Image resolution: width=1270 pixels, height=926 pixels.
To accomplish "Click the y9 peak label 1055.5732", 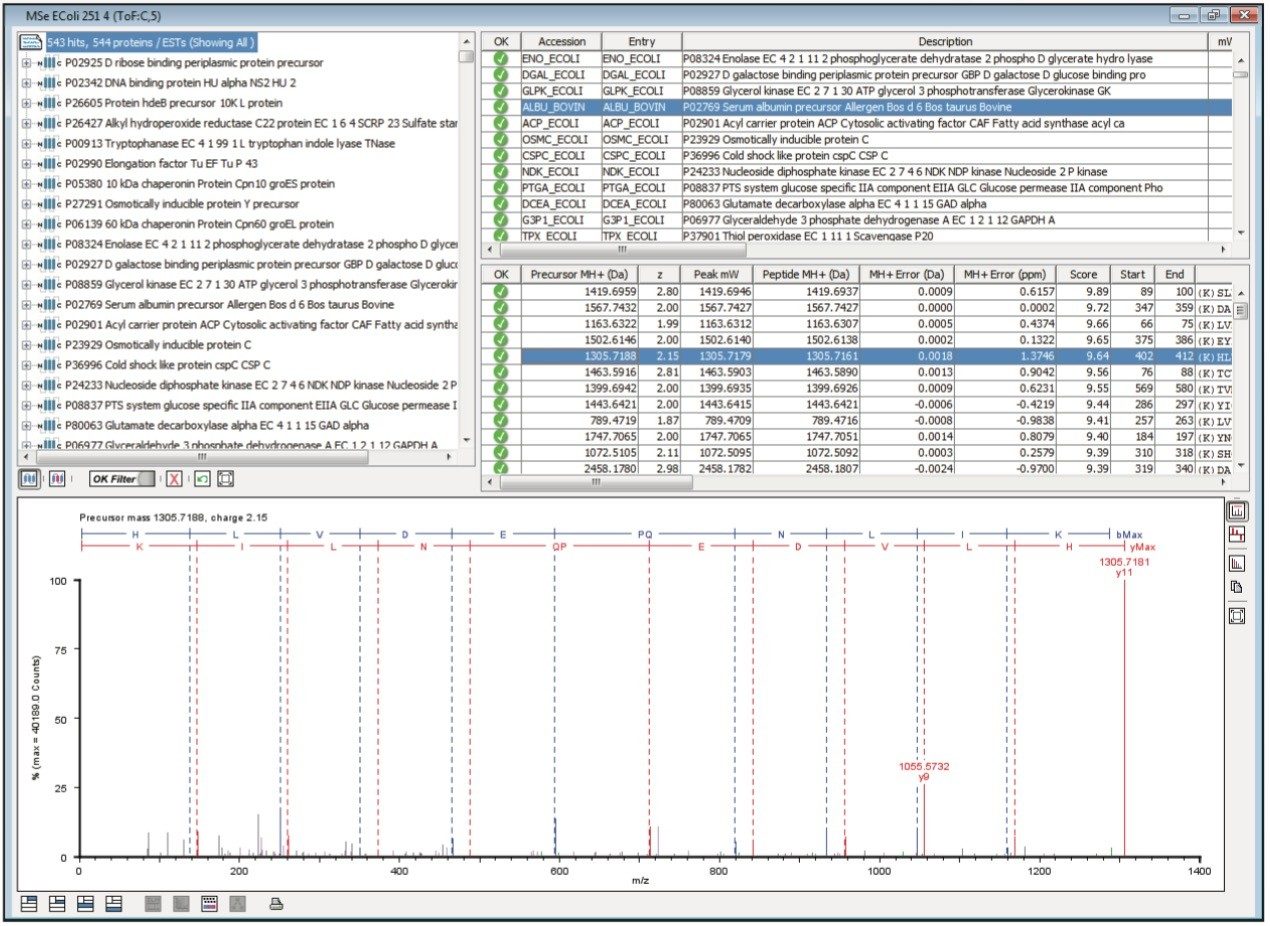I will [923, 766].
